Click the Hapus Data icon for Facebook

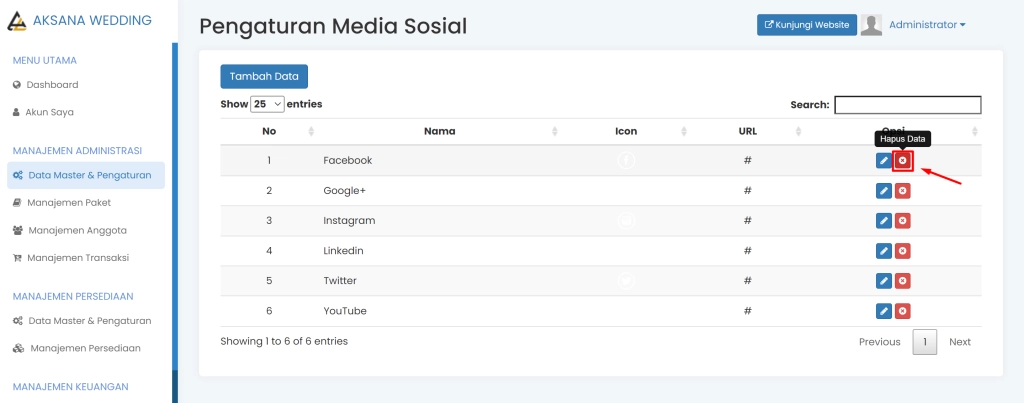[902, 161]
